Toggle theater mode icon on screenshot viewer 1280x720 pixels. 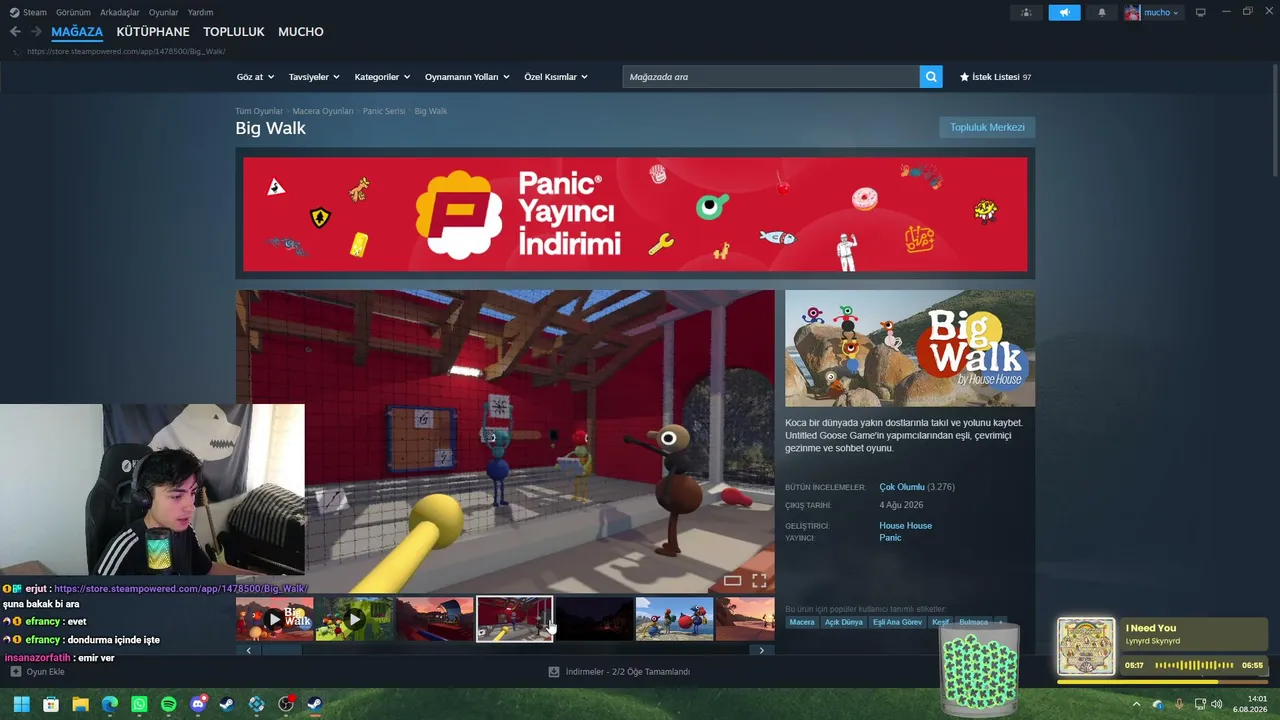click(x=732, y=580)
